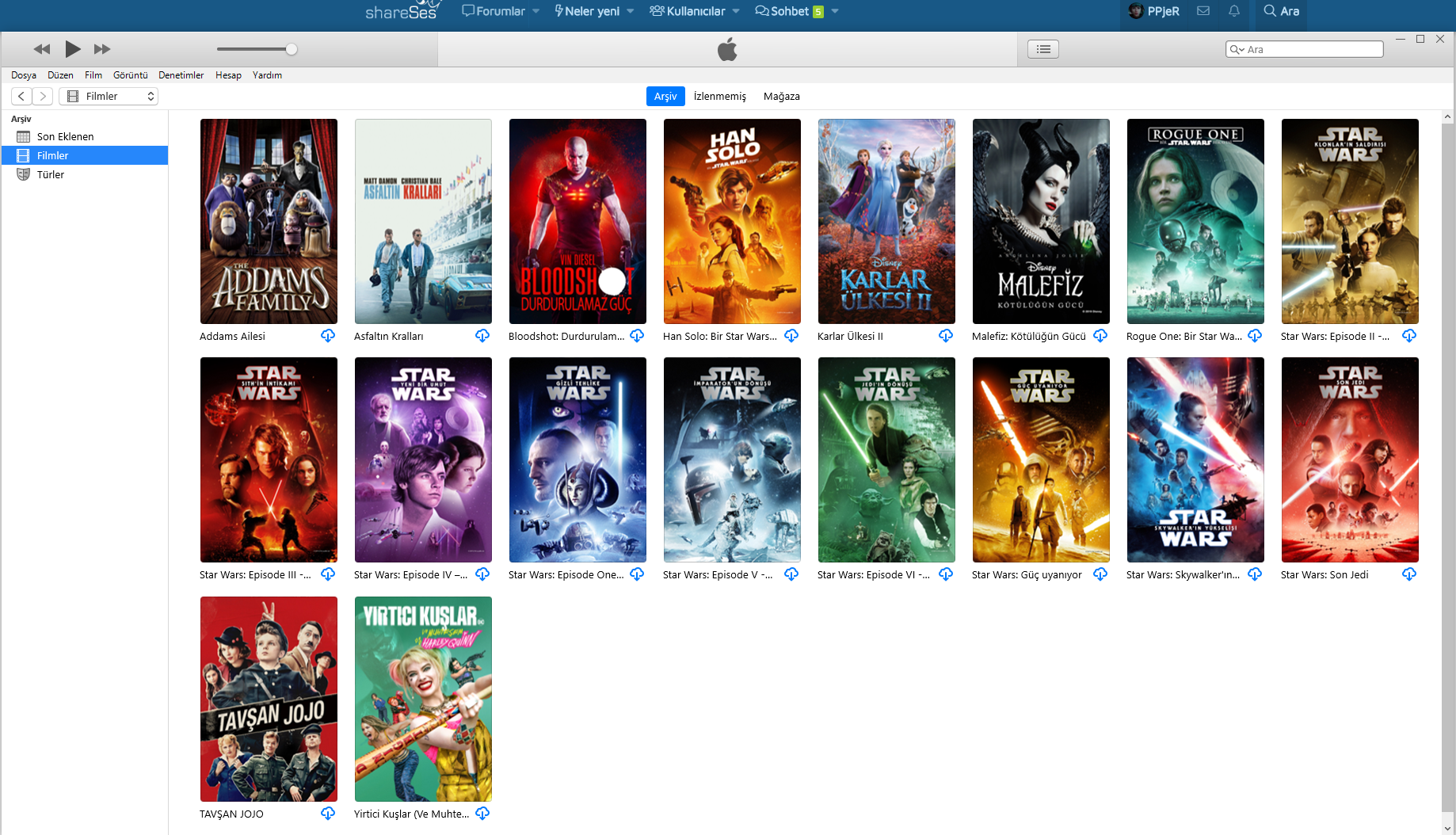This screenshot has width=1456, height=835.
Task: Open the PPjeR user profile menu
Action: coord(1154,11)
